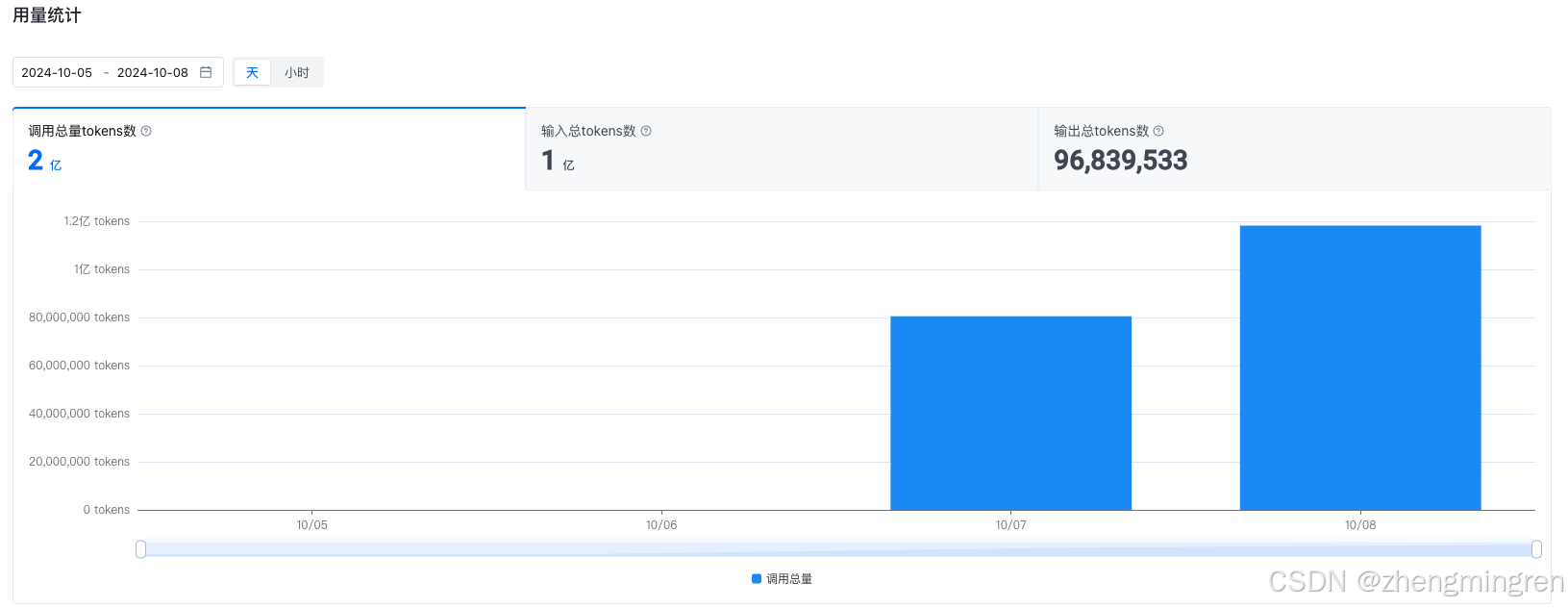The image size is (1568, 608).
Task: Click the 60,000,000 tokens axis label
Action: [x=79, y=366]
